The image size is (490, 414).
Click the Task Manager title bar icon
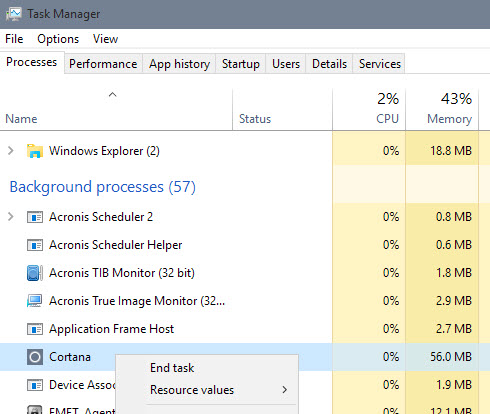coord(13,14)
